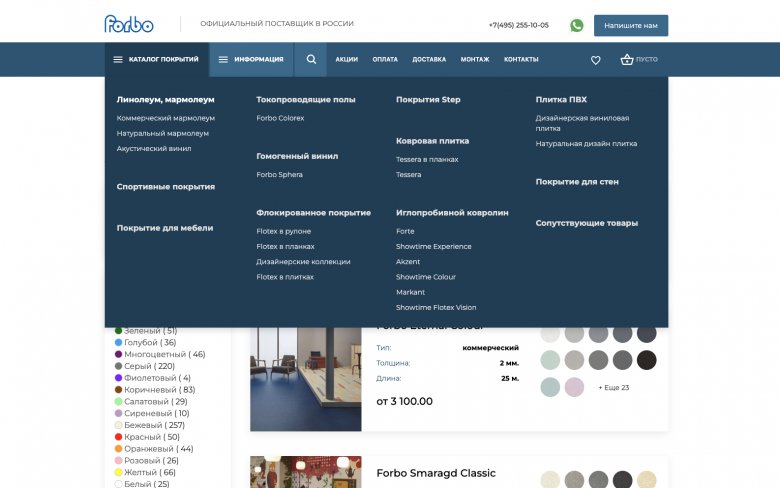Image resolution: width=780 pixels, height=488 pixels.
Task: Select 'Натуральный мармолеум' link
Action: (x=163, y=133)
